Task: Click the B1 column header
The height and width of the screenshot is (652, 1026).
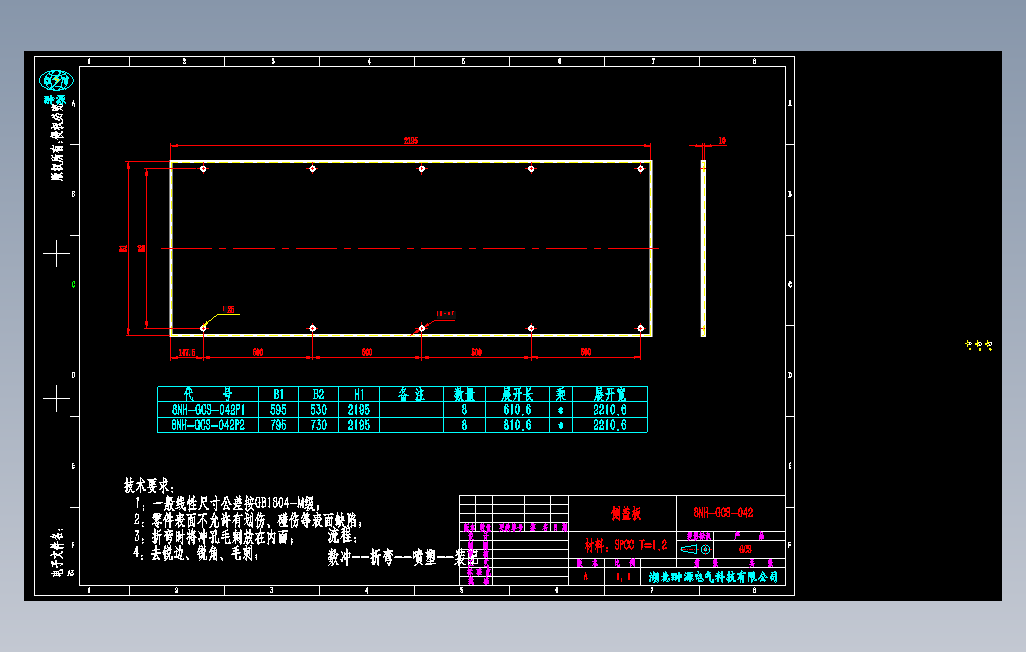Action: [x=279, y=394]
